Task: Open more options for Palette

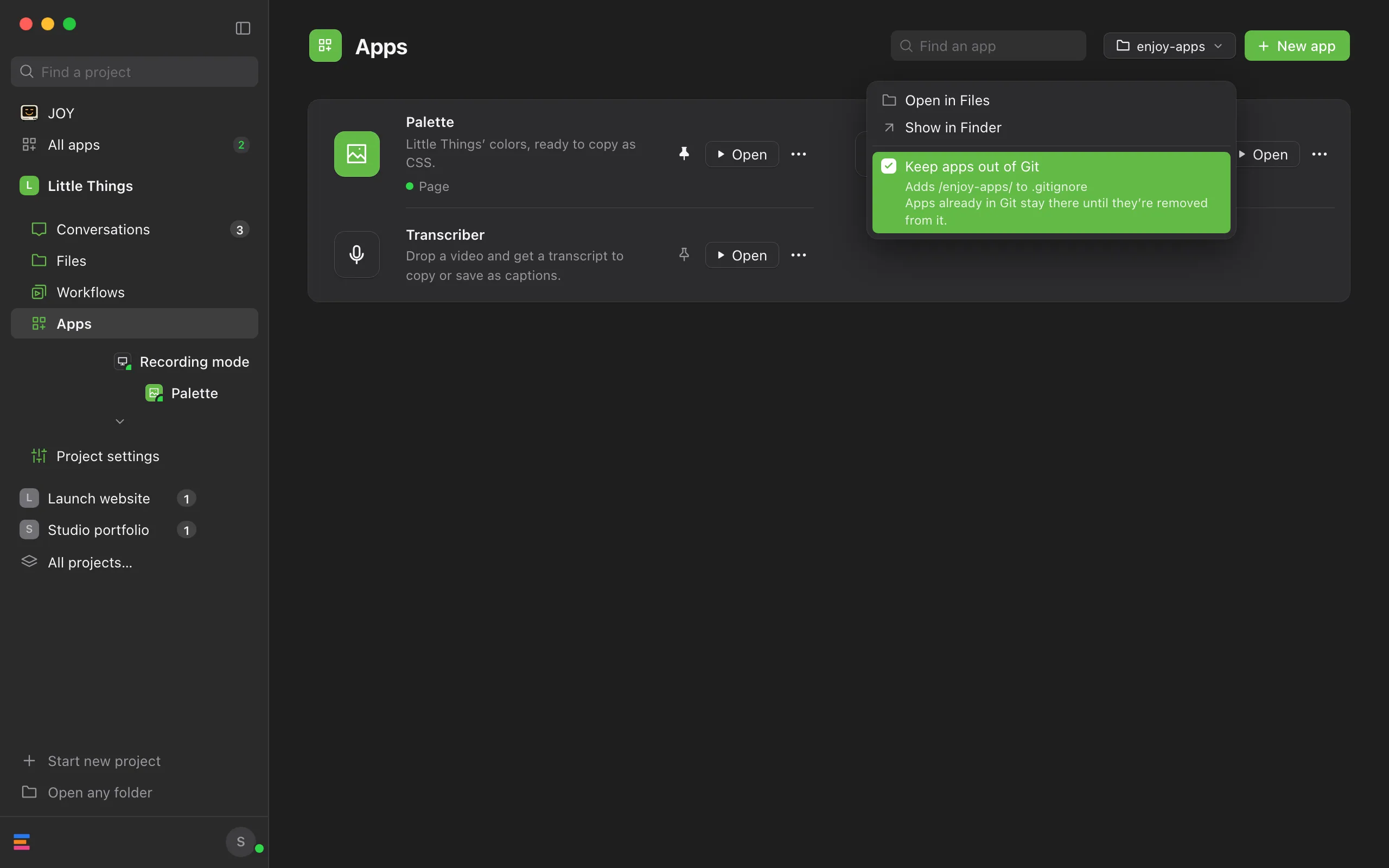Action: pos(798,155)
